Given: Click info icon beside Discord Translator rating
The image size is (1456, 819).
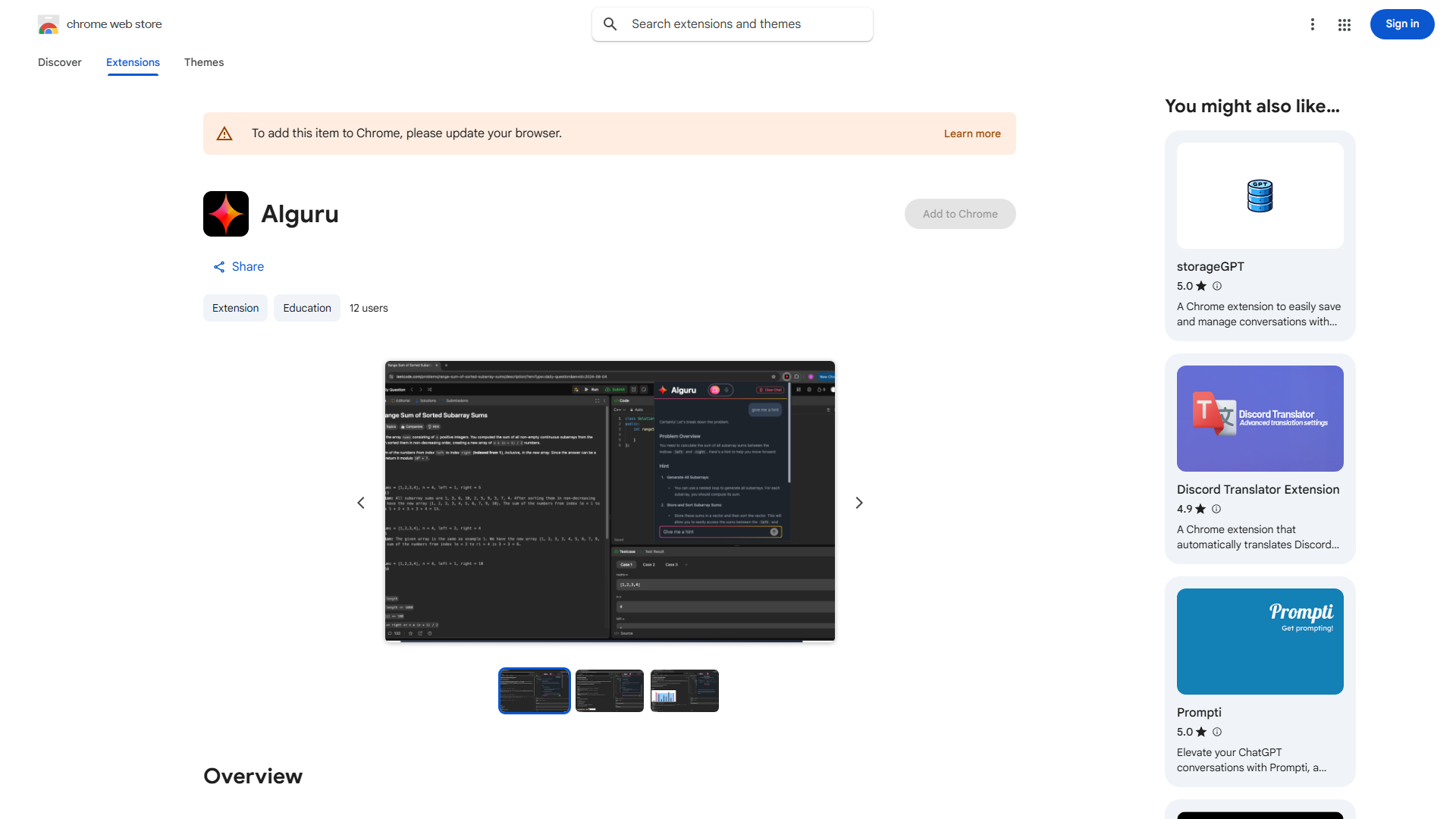Looking at the screenshot, I should coord(1216,509).
